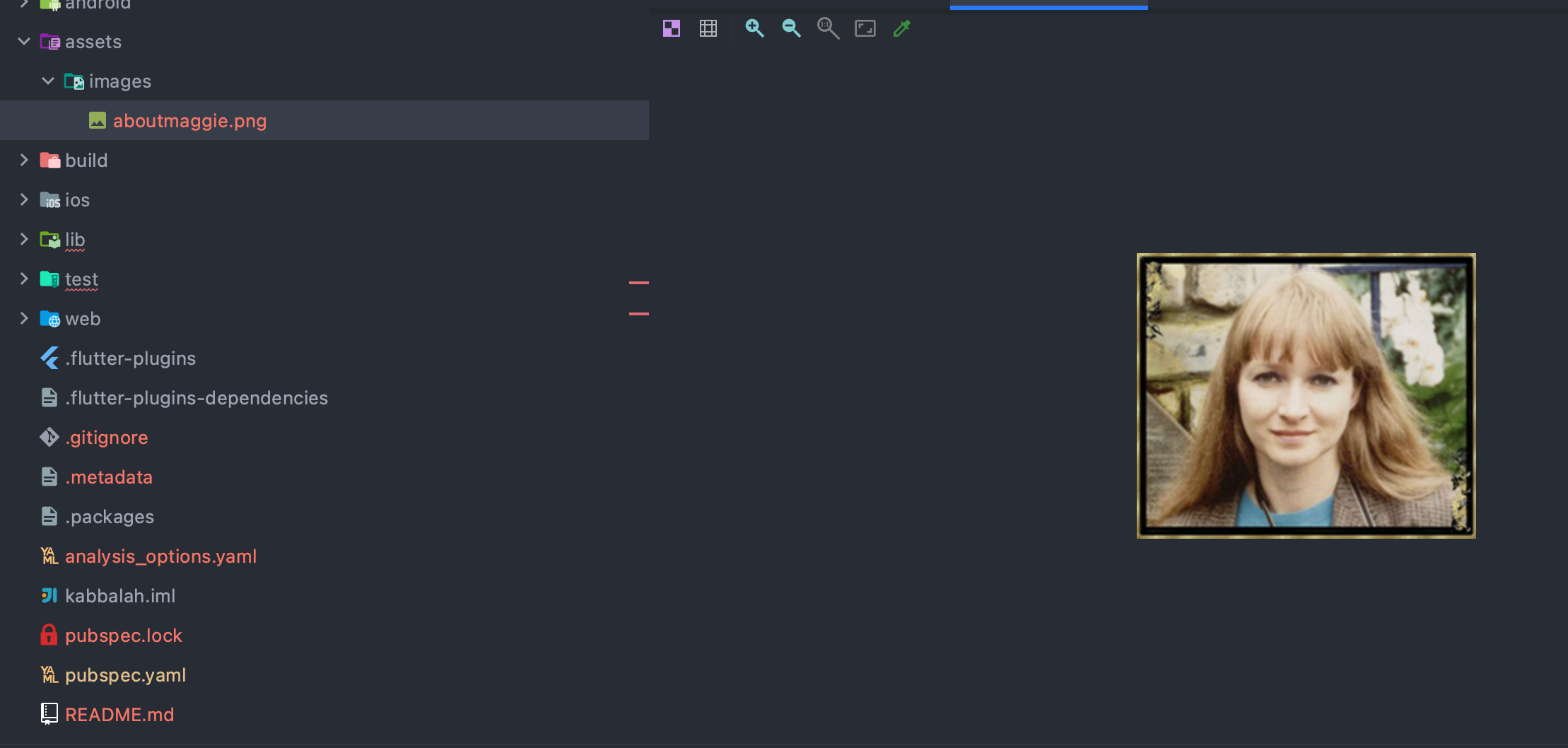Collapse the assets folder

tap(24, 42)
